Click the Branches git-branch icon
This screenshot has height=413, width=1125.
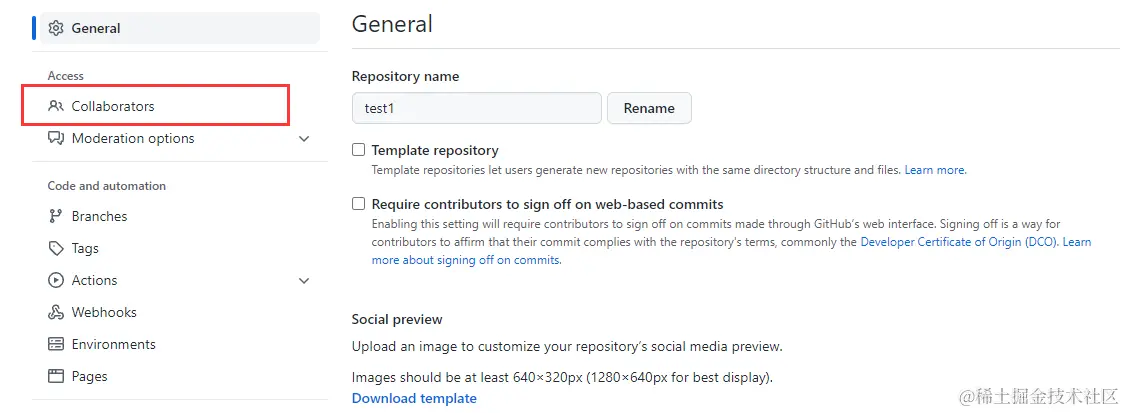click(x=56, y=216)
